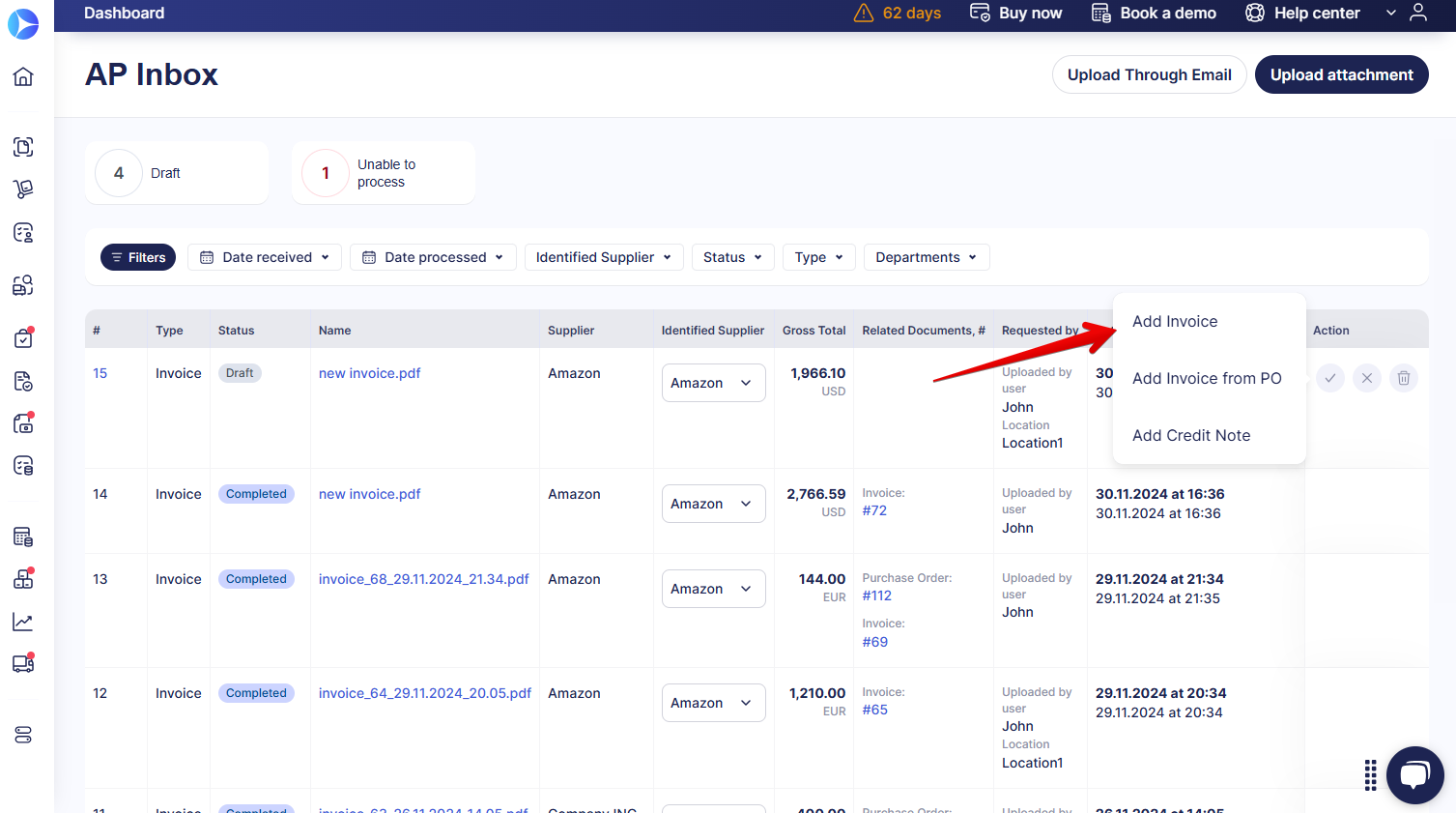Screen dimensions: 1456x813
Task: Open the Help center link
Action: (1302, 13)
